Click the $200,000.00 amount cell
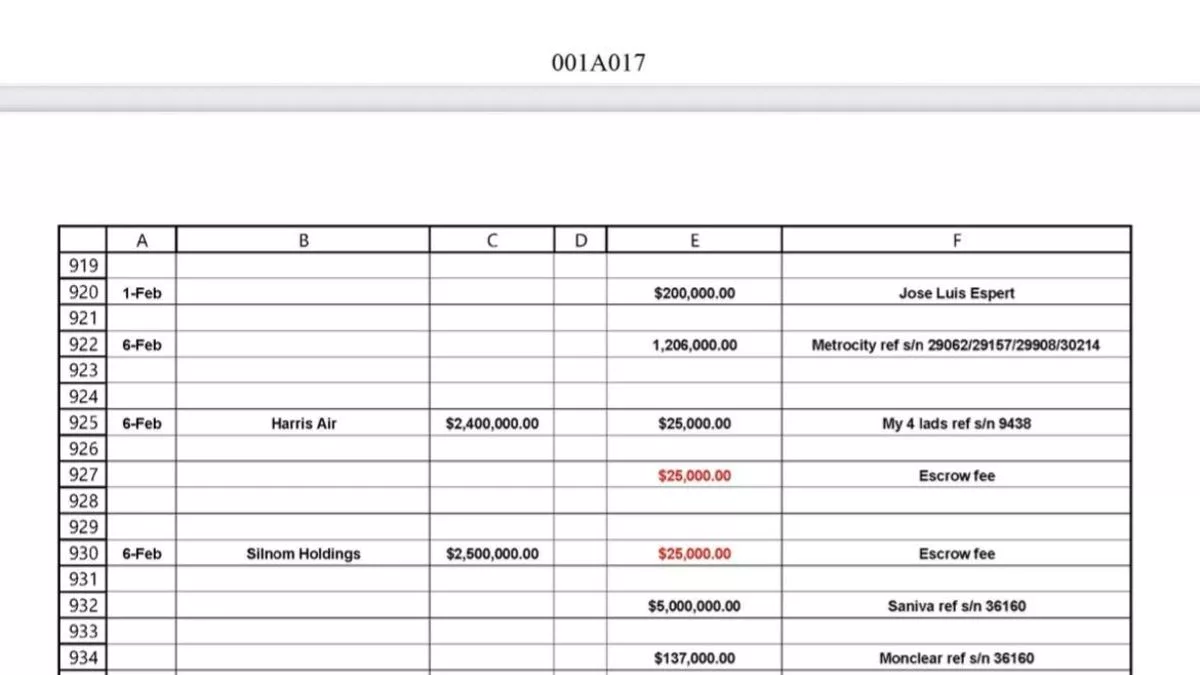 pos(694,293)
